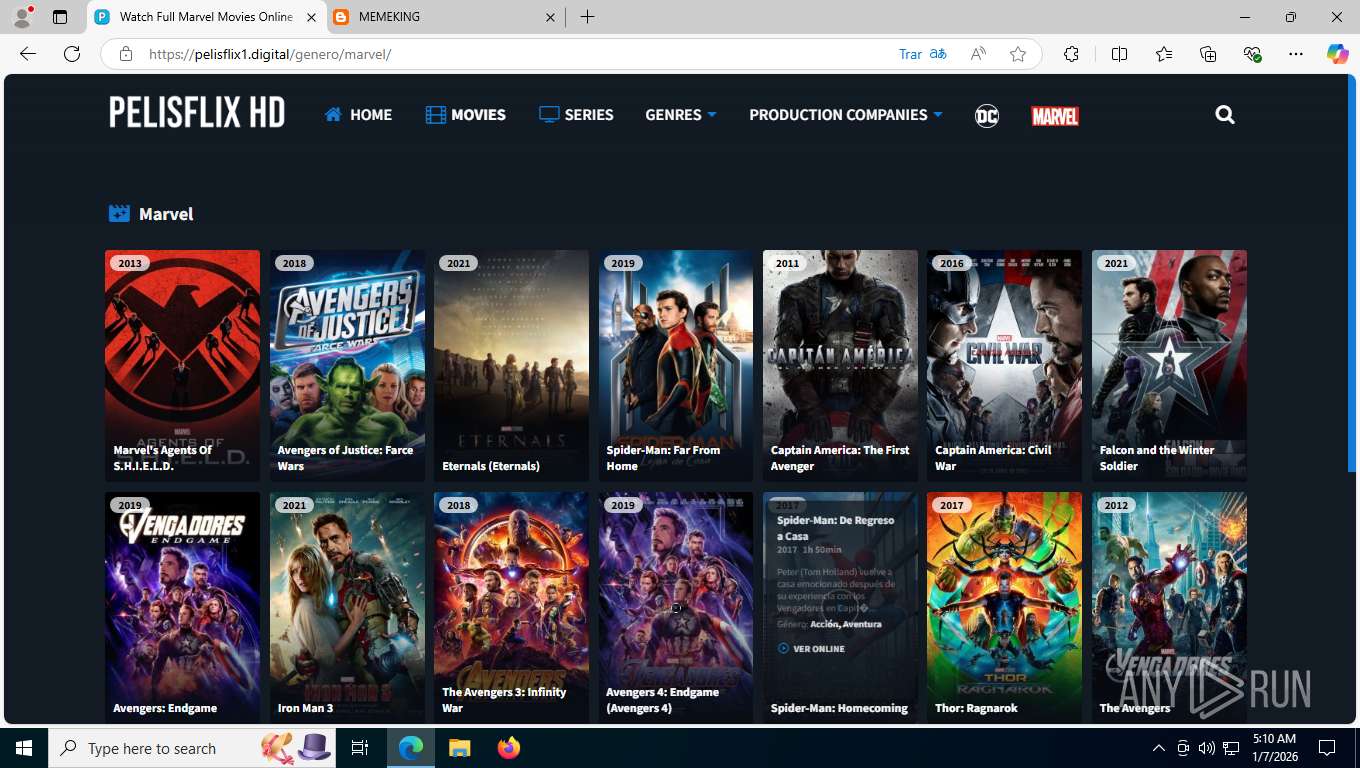Click the translate page icon
The width and height of the screenshot is (1360, 768).
tap(938, 54)
